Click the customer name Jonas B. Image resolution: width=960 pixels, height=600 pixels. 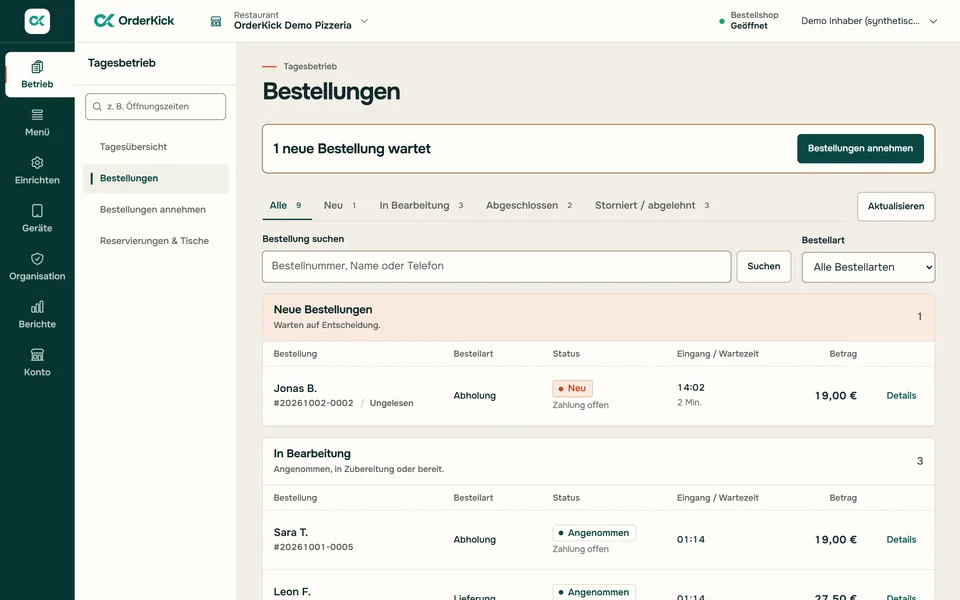pyautogui.click(x=295, y=388)
